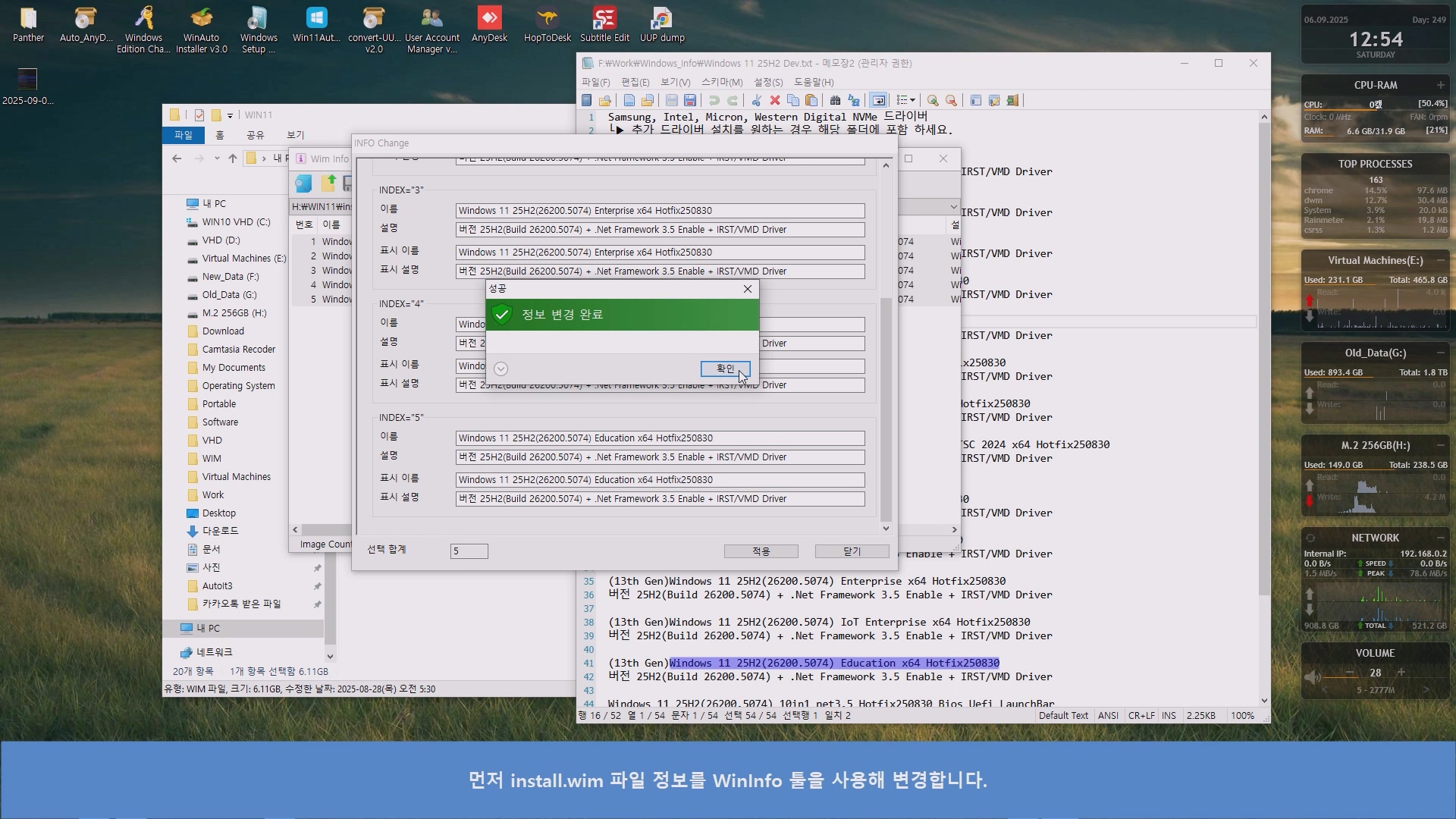Click Explorer Up arrow button

point(233,158)
